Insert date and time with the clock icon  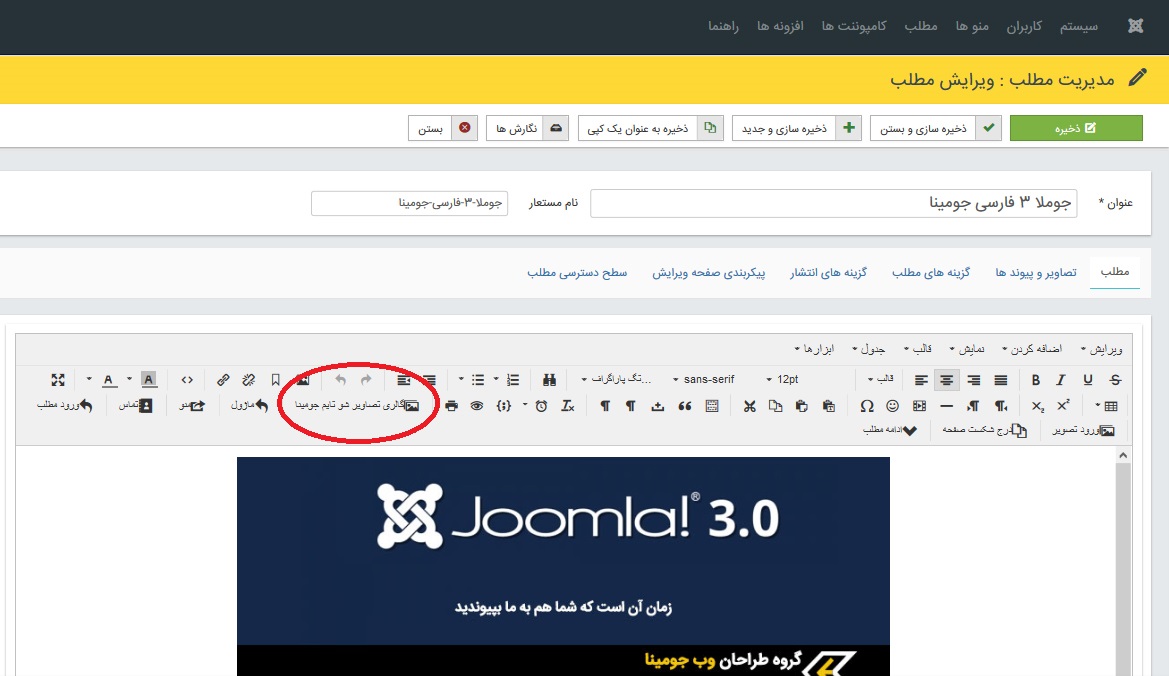click(x=541, y=406)
